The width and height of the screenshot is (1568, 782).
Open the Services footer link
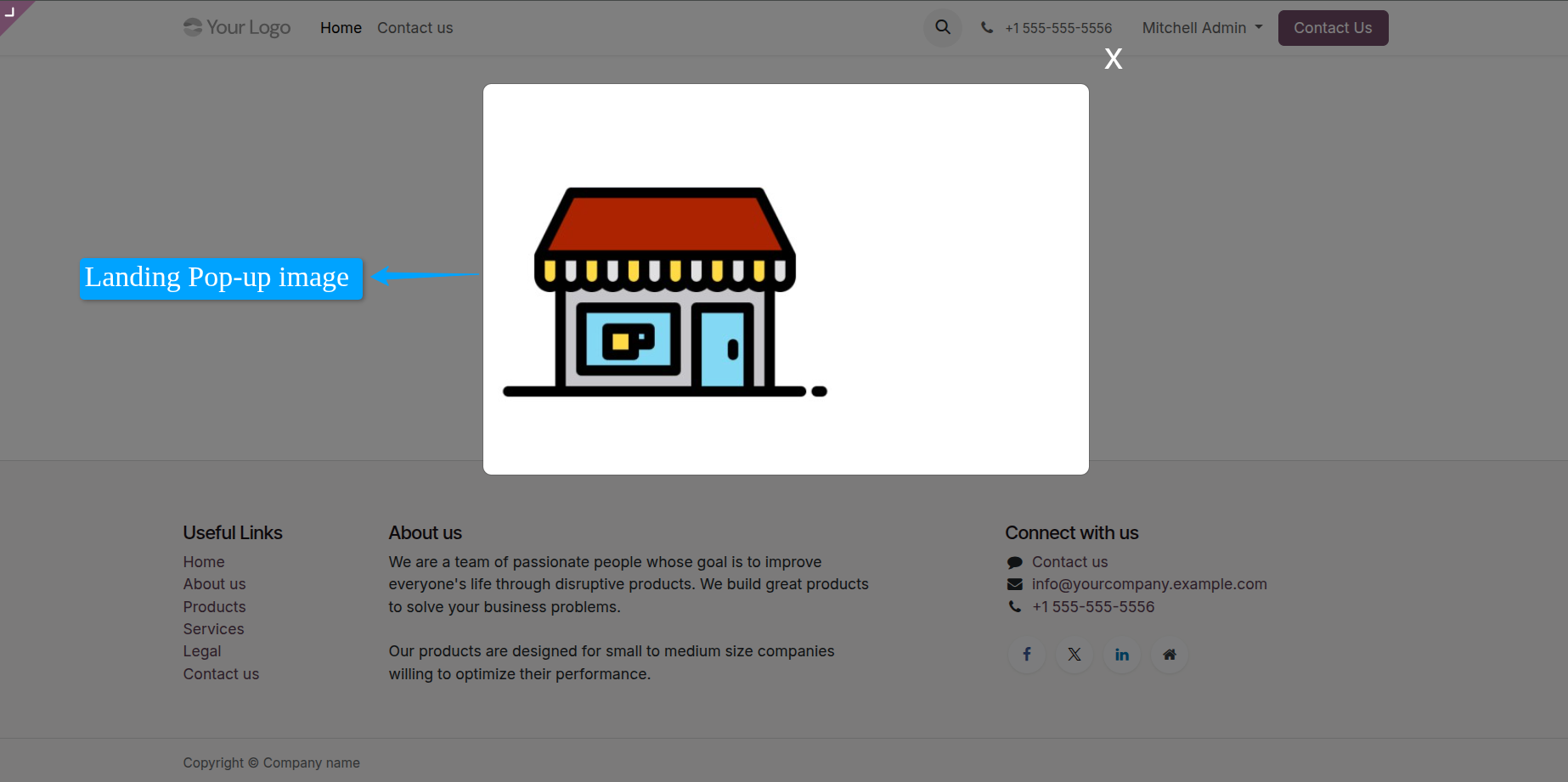pyautogui.click(x=213, y=629)
